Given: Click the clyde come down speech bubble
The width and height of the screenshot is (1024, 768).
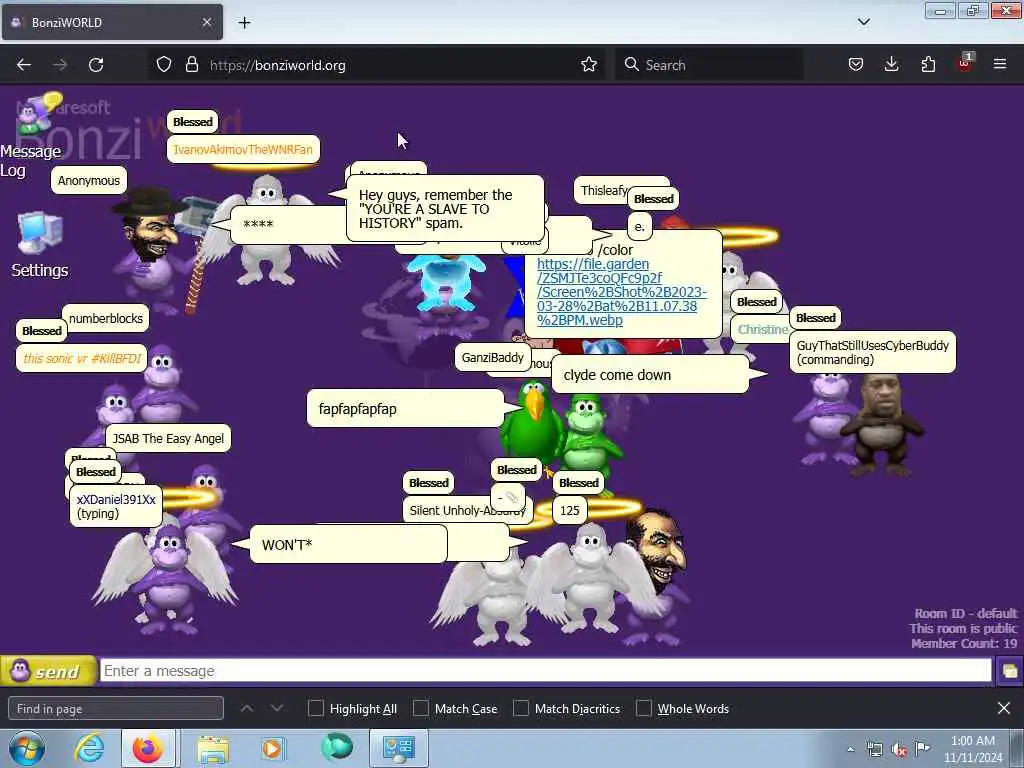Looking at the screenshot, I should [x=650, y=375].
